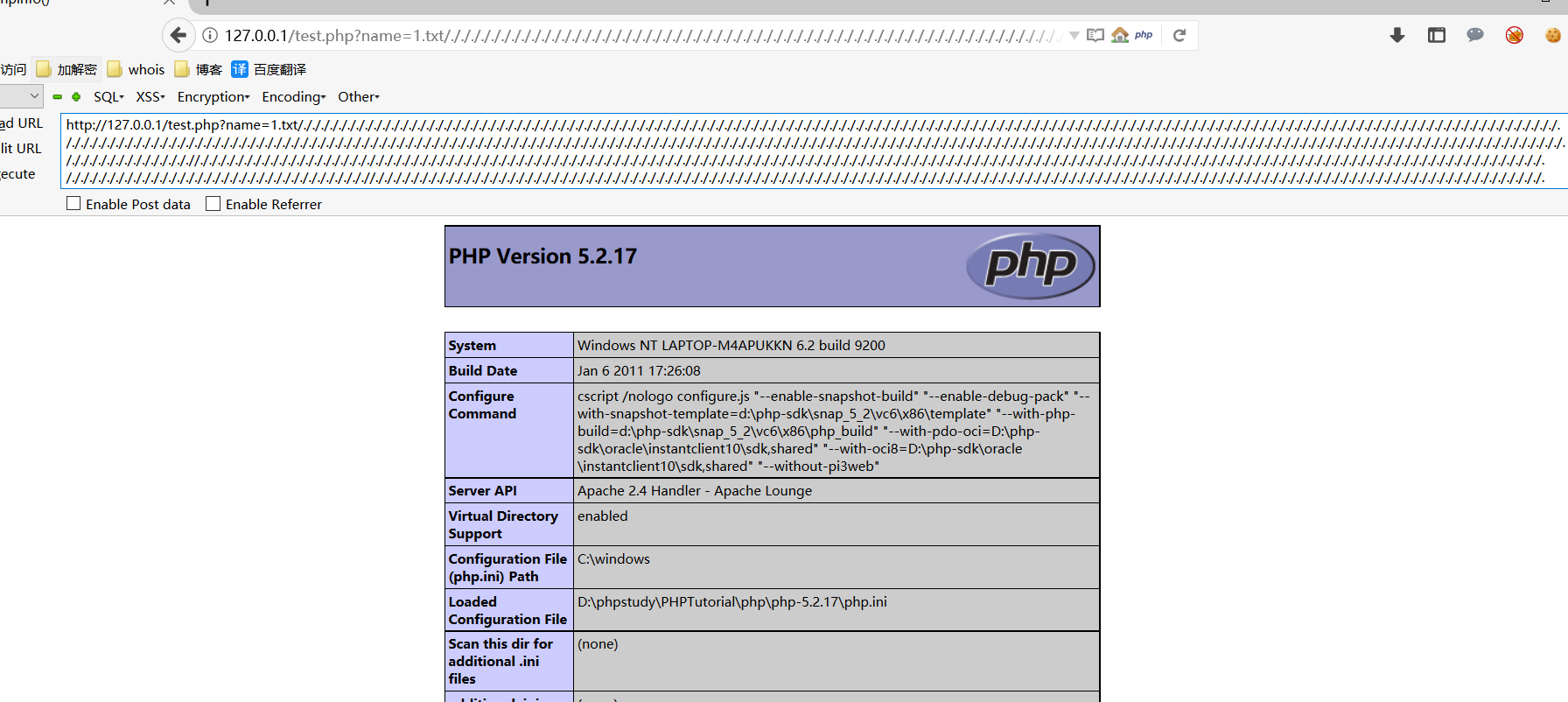Select Apache 2.4 Handler - Apache Lounge value
The image size is (1568, 702).
click(695, 490)
